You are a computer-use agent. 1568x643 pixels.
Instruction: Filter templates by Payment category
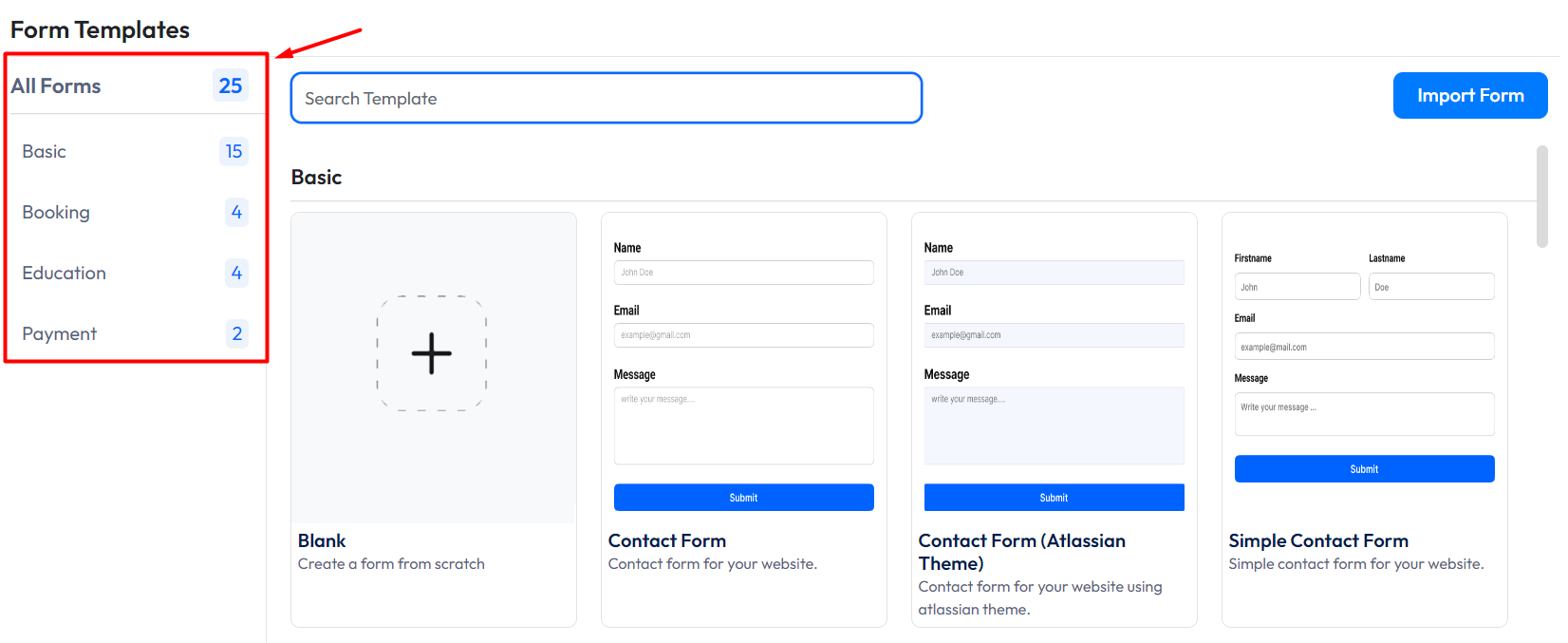coord(60,334)
